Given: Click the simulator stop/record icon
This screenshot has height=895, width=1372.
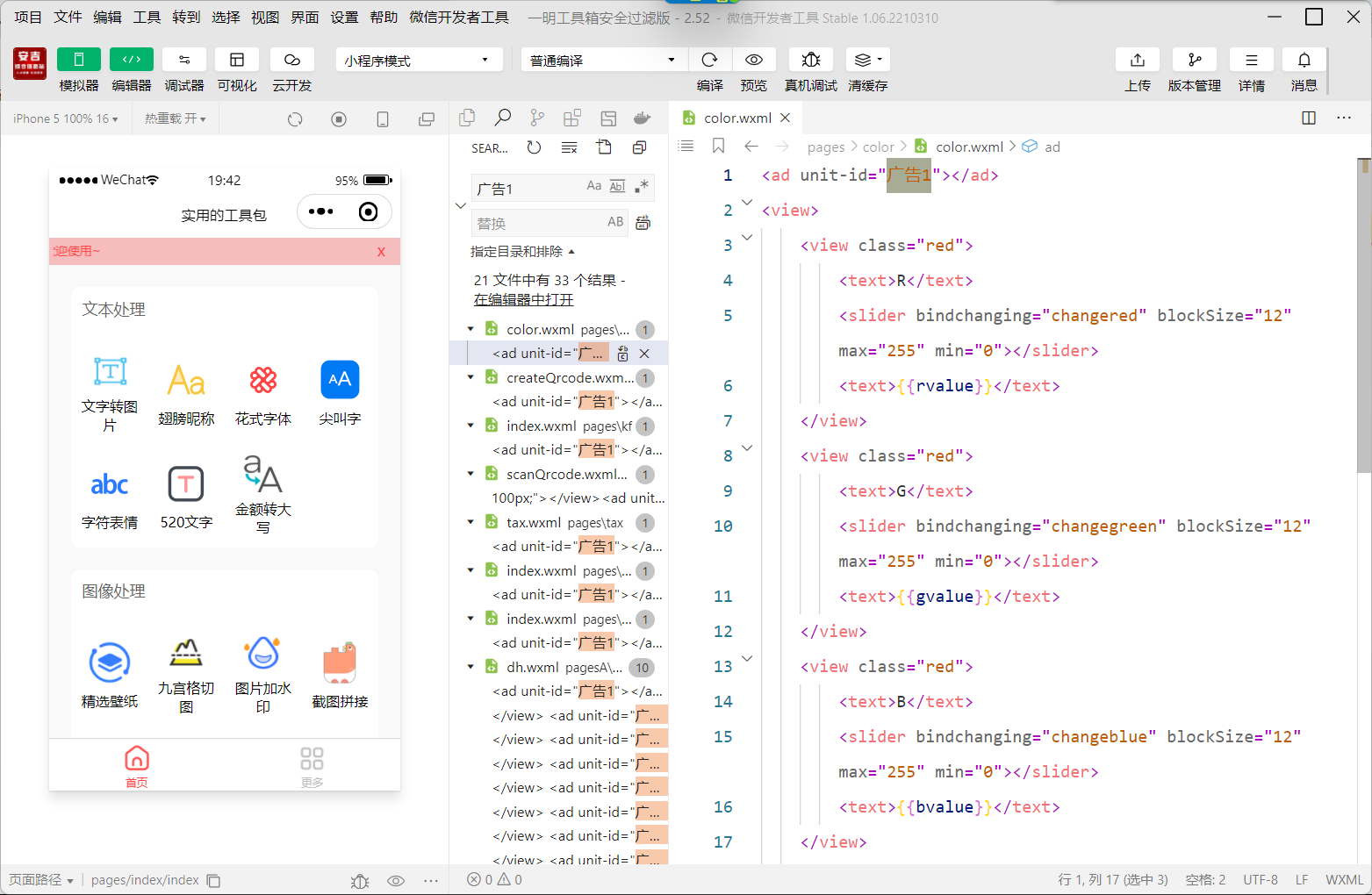Looking at the screenshot, I should pyautogui.click(x=339, y=119).
